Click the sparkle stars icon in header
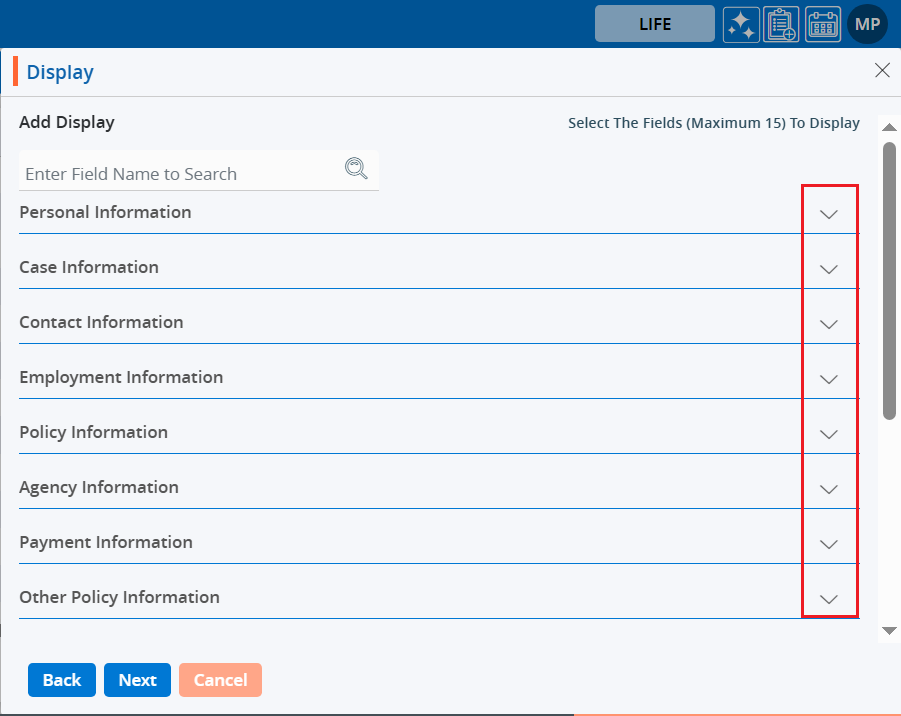 pyautogui.click(x=741, y=24)
